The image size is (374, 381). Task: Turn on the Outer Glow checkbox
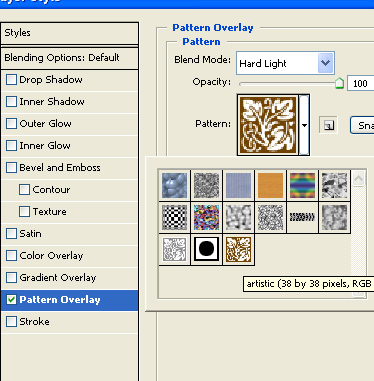tap(11, 124)
